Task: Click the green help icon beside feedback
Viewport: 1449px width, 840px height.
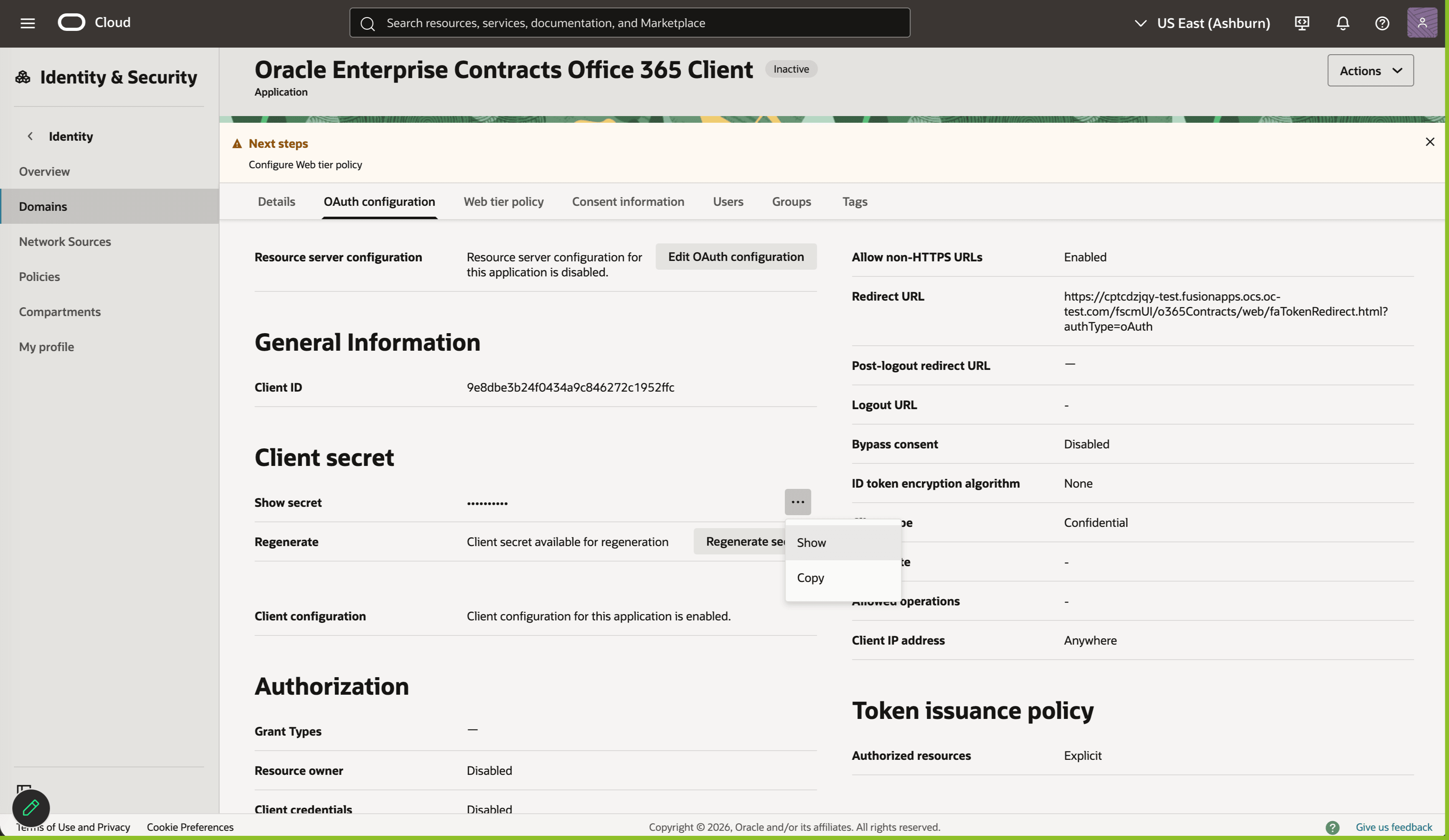Action: coord(1332,827)
